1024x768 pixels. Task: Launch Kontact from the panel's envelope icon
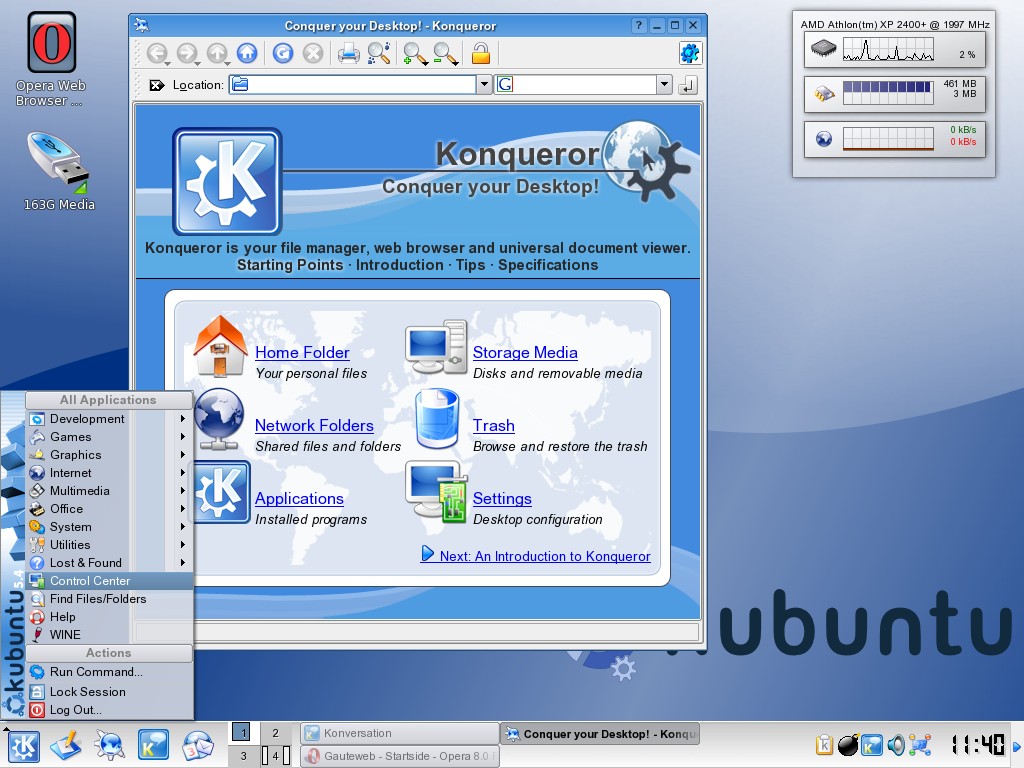[x=197, y=746]
